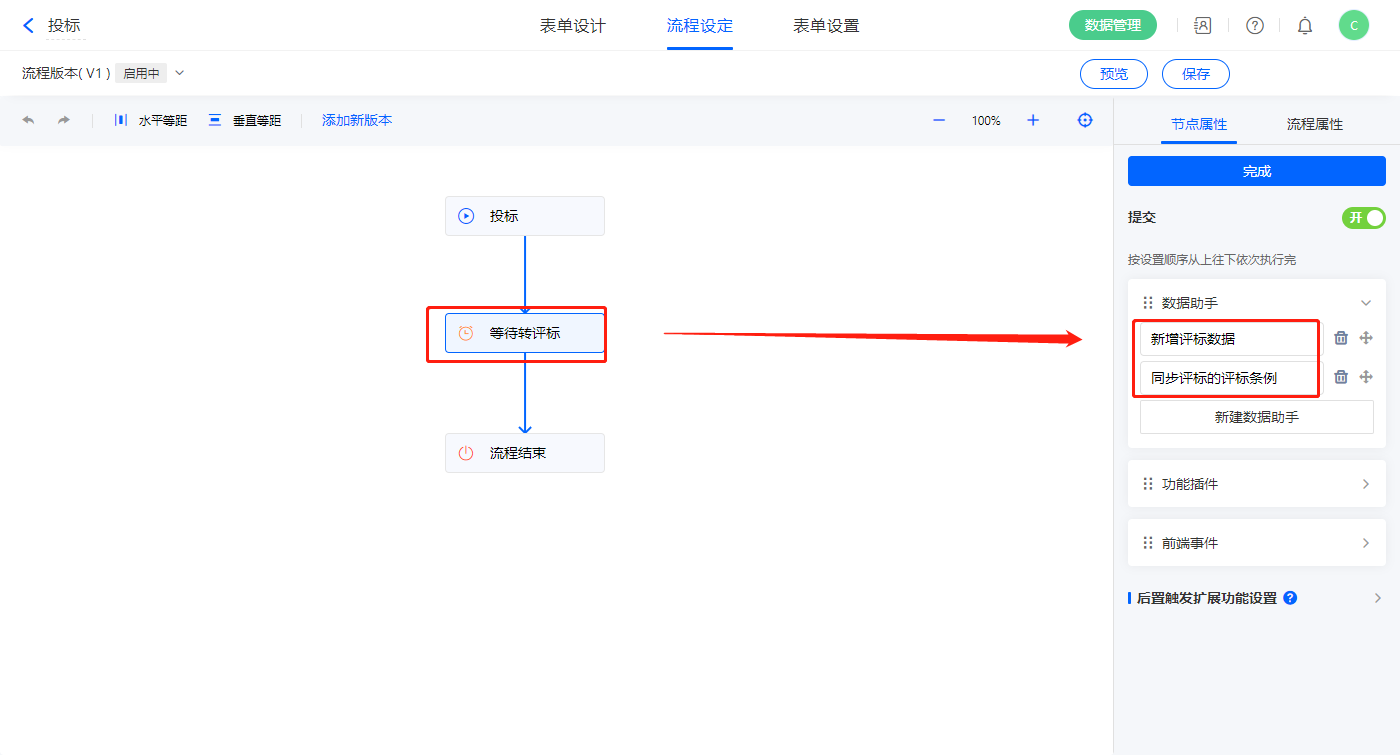Click the move handle for 同步评标的评标条例

(1366, 377)
